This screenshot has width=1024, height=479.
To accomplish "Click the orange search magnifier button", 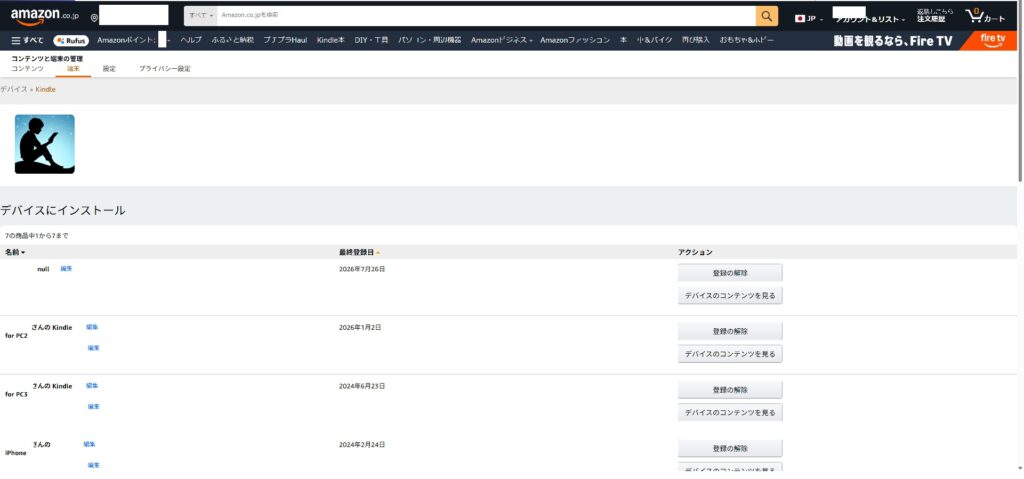I will click(767, 16).
